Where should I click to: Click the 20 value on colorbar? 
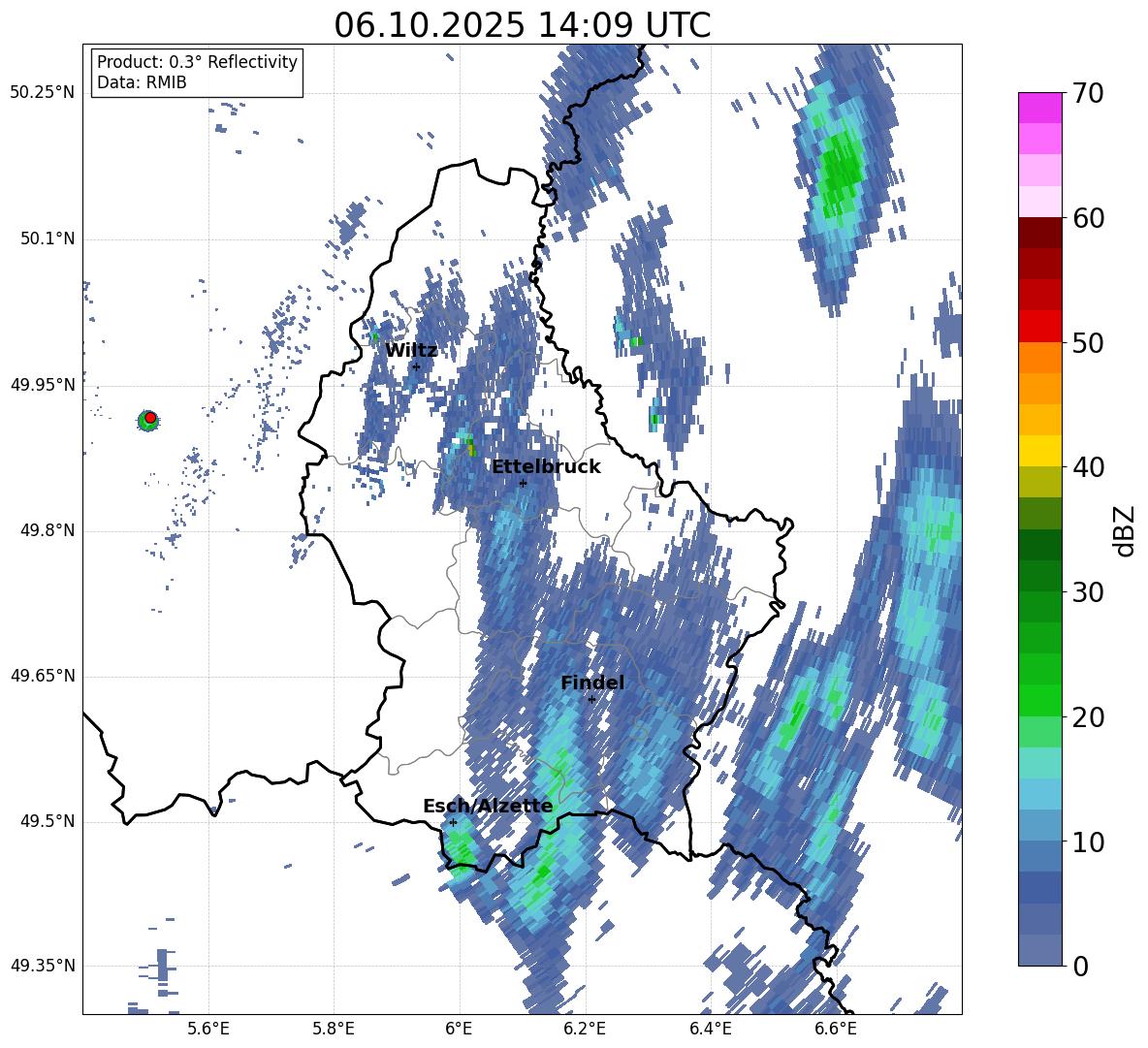[x=1088, y=717]
